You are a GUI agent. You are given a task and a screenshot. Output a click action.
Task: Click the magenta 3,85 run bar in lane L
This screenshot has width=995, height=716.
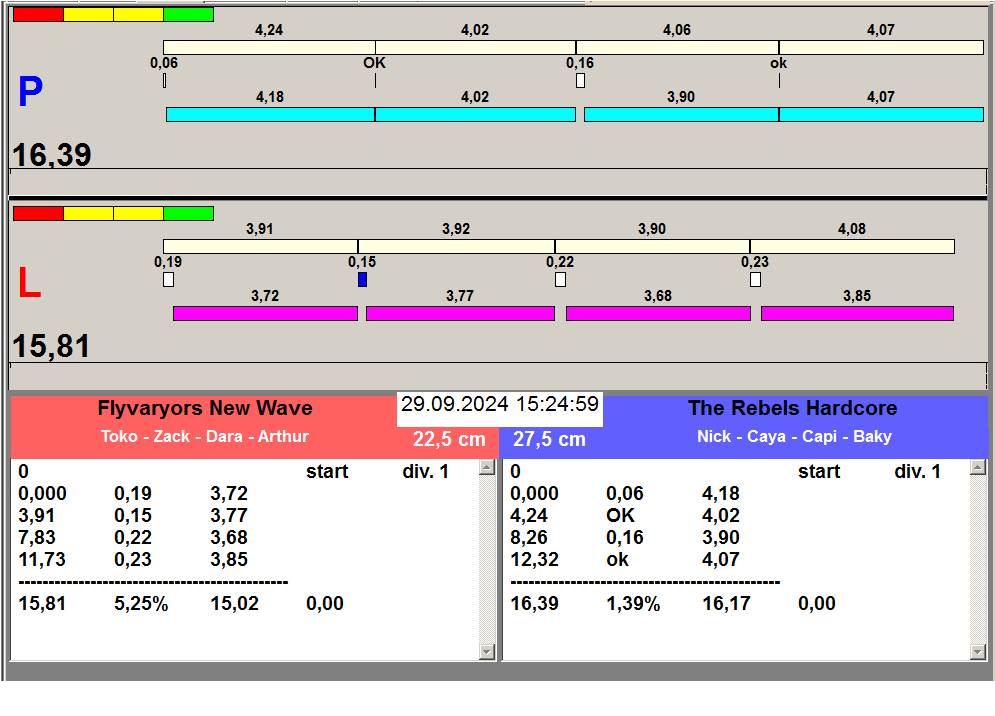pos(857,313)
